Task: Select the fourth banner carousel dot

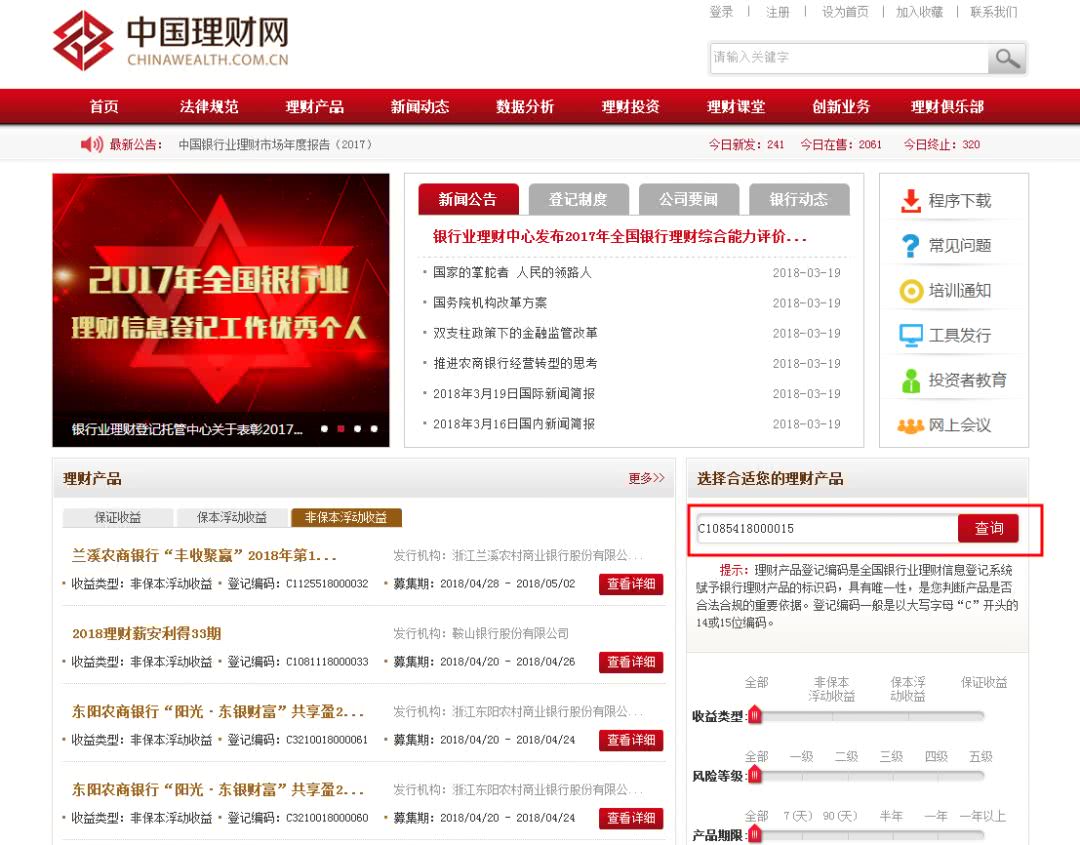Action: pos(374,428)
